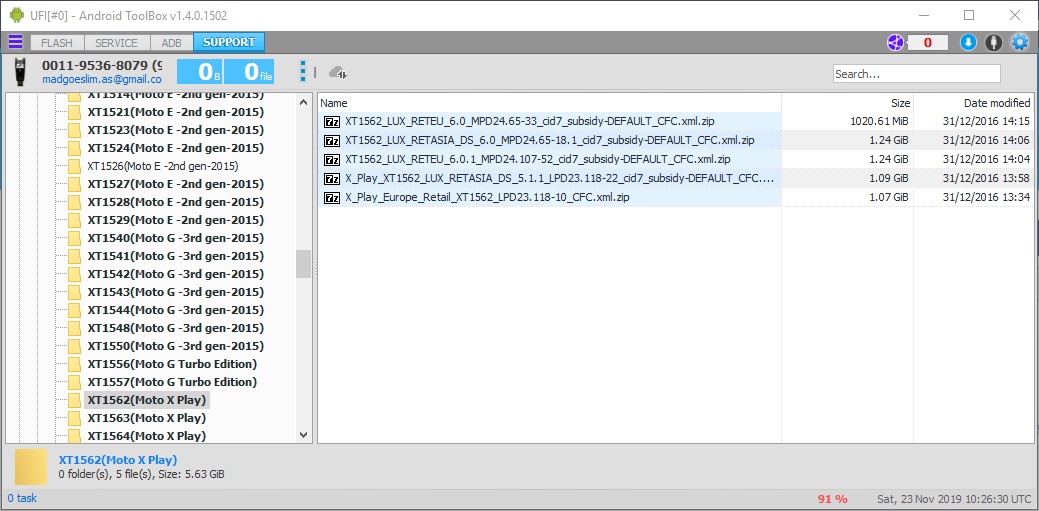Select XT1526(Moto E -2nd gen-2015) tree item
The image size is (1039, 511).
click(163, 166)
